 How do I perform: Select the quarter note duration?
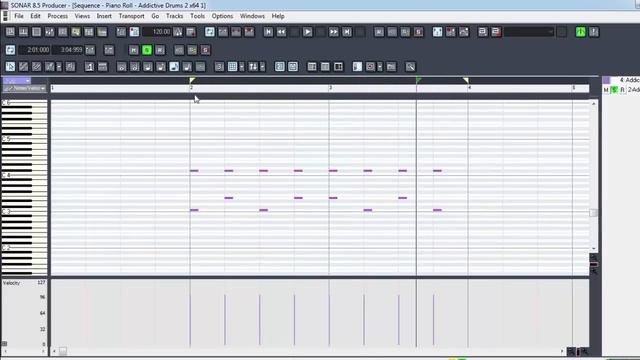(148, 67)
